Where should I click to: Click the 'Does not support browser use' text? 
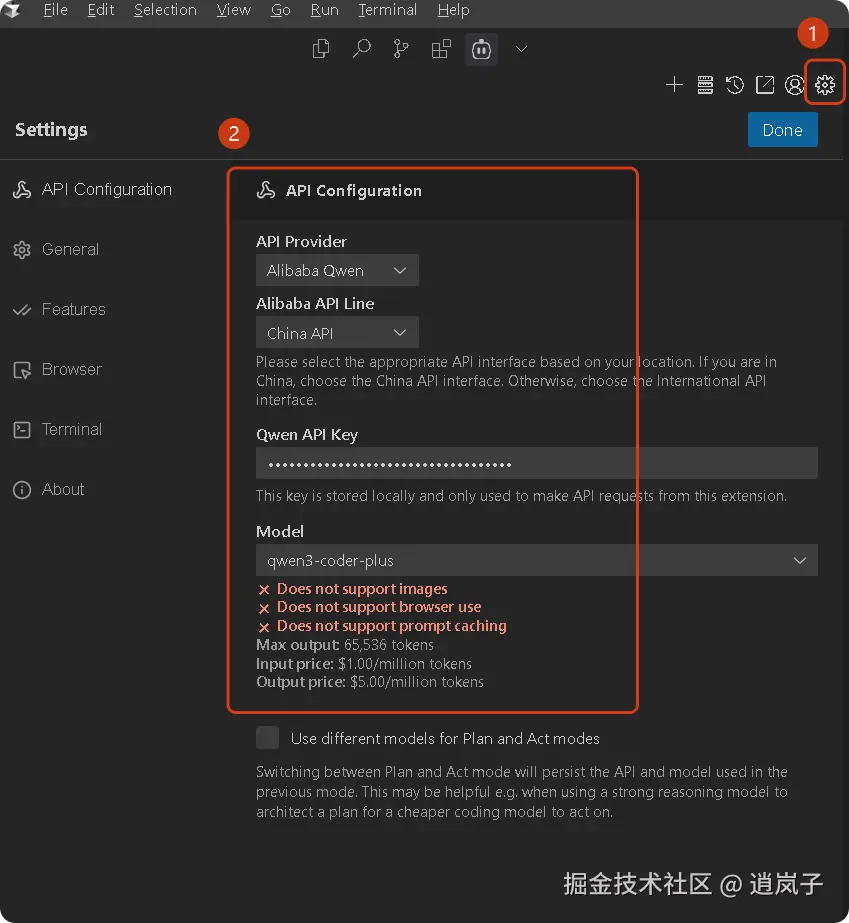click(379, 607)
